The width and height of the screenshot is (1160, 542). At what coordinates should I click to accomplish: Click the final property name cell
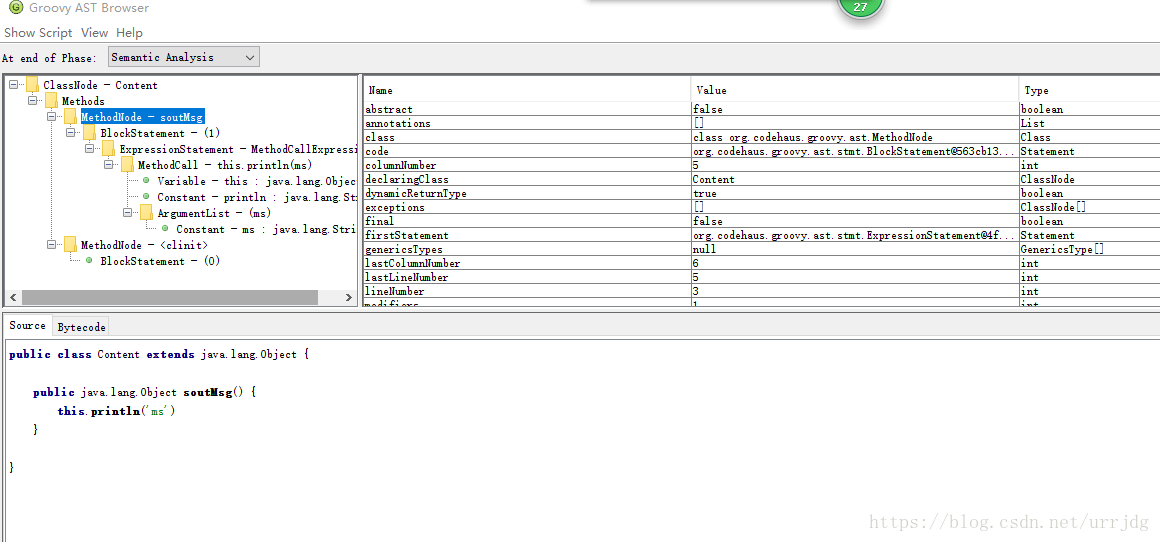click(x=527, y=221)
